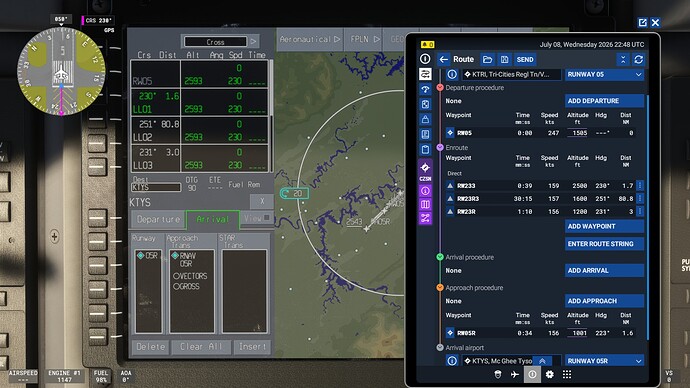Go back using the Route back arrow
690x388 pixels.
444,59
